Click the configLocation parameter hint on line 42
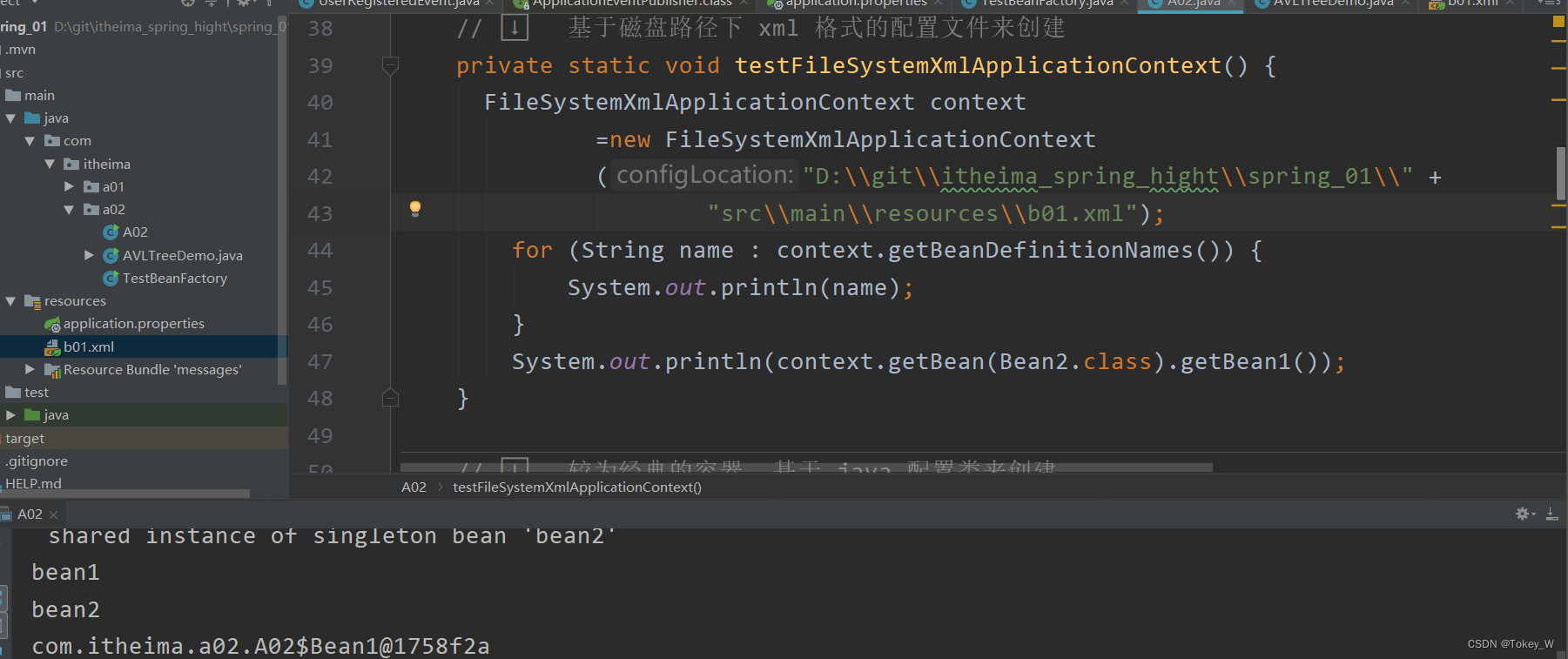This screenshot has height=659, width=1568. point(705,175)
